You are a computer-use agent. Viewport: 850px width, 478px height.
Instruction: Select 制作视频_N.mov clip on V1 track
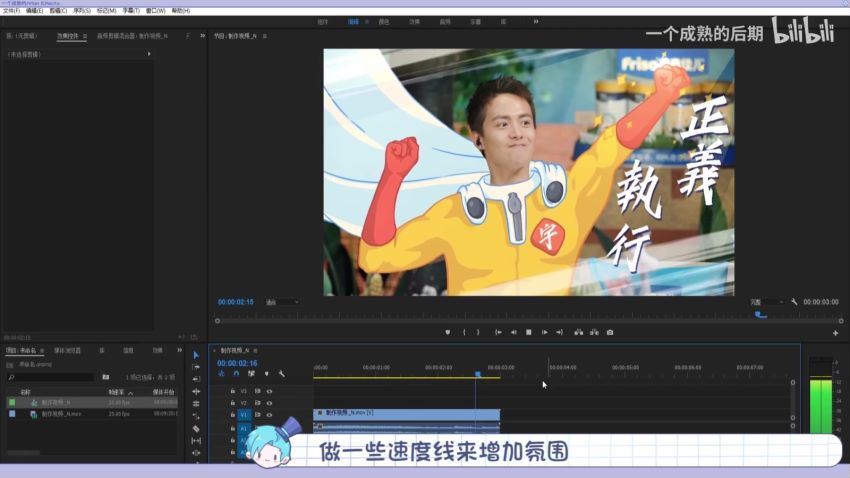pyautogui.click(x=407, y=415)
